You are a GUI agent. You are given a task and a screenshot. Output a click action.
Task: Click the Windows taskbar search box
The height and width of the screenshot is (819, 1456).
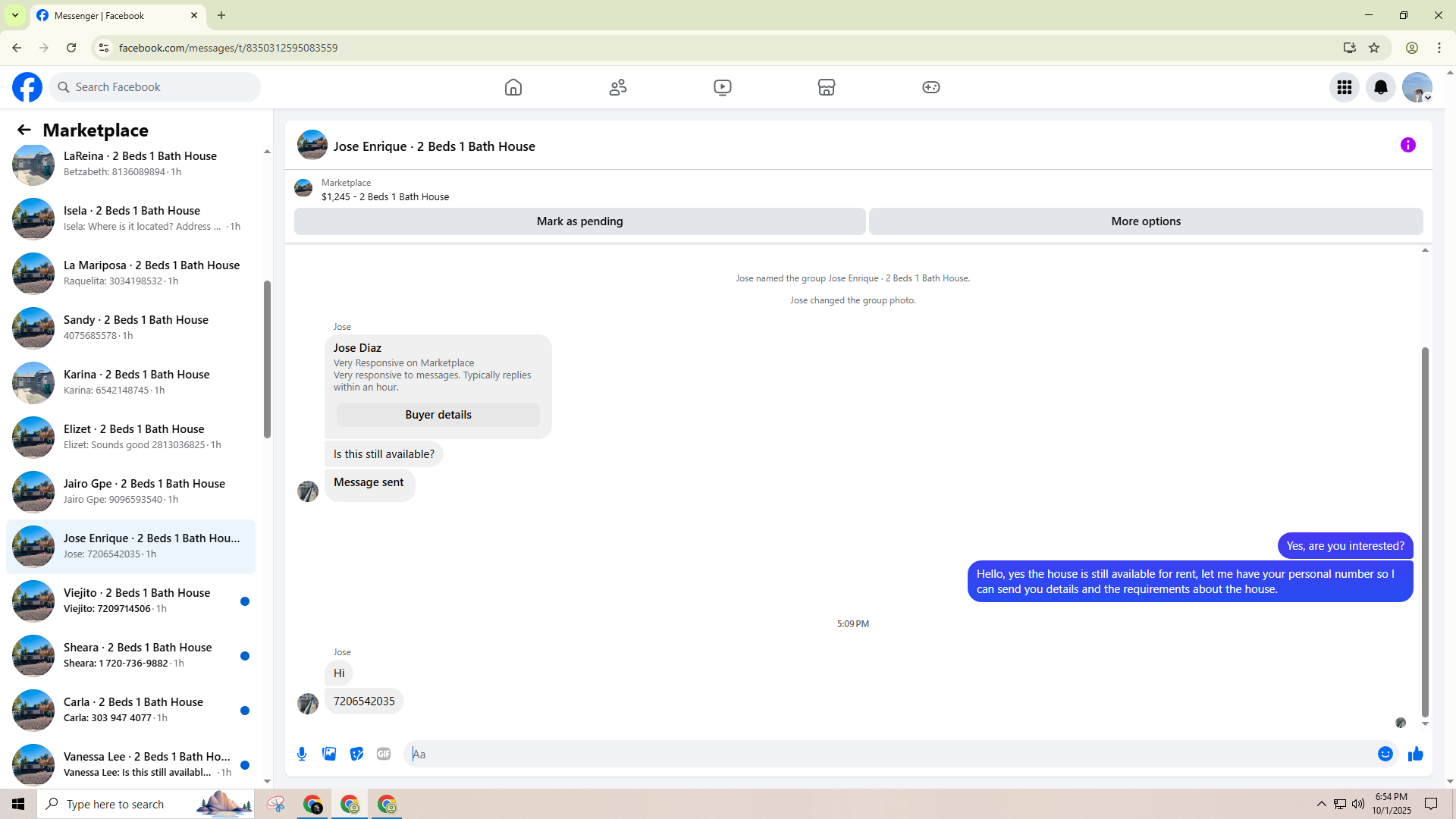[x=146, y=804]
